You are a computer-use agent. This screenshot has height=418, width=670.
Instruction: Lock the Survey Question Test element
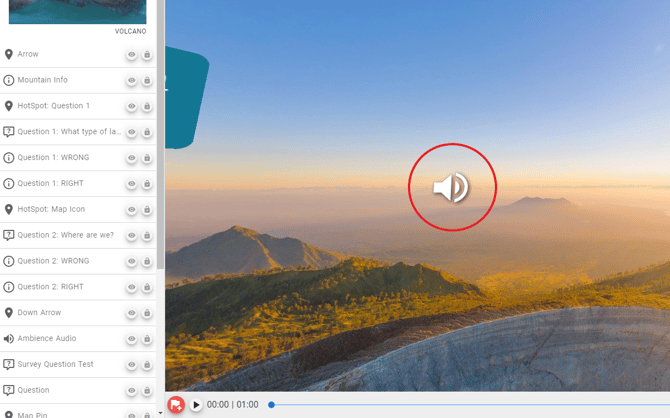[147, 365]
